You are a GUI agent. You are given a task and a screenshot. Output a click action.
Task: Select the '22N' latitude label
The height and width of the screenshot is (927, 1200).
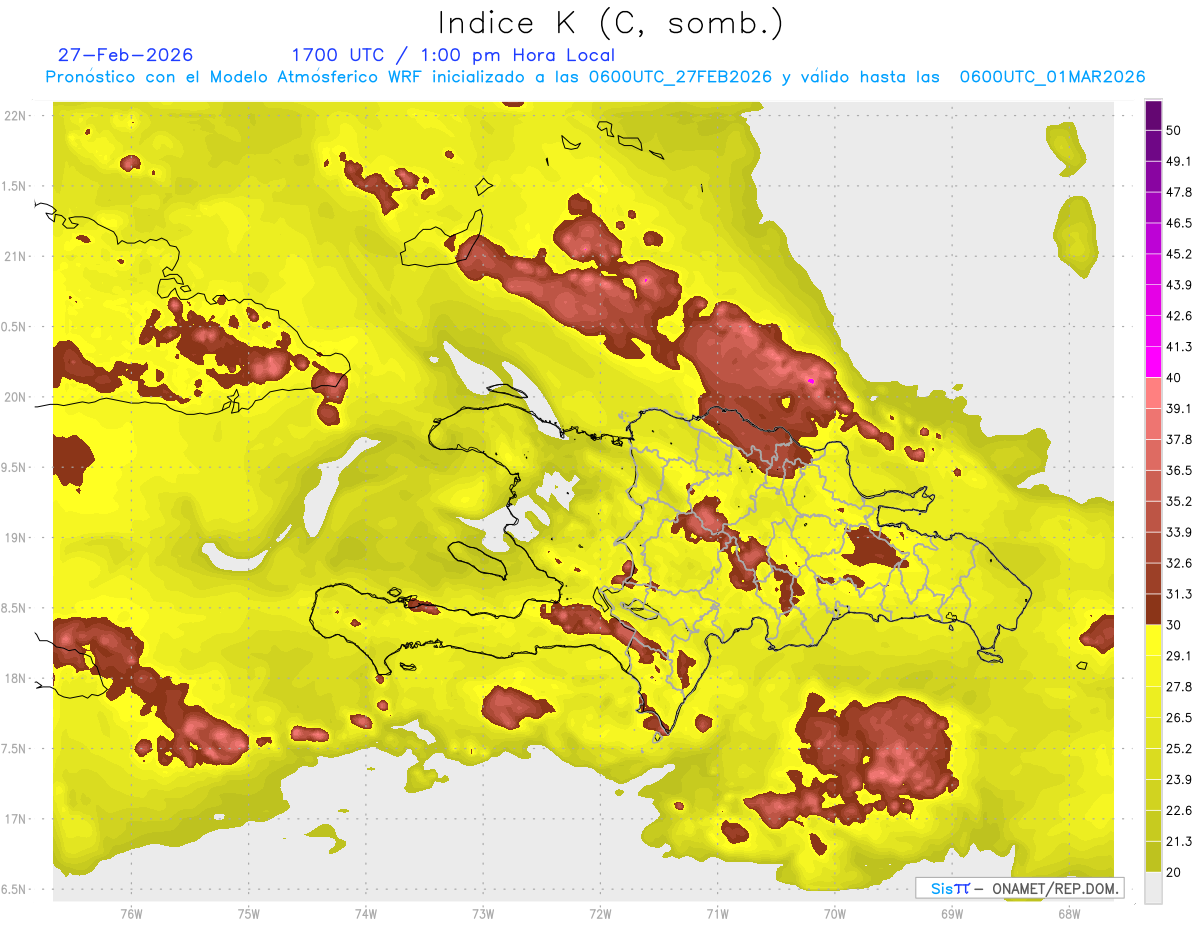pos(17,116)
